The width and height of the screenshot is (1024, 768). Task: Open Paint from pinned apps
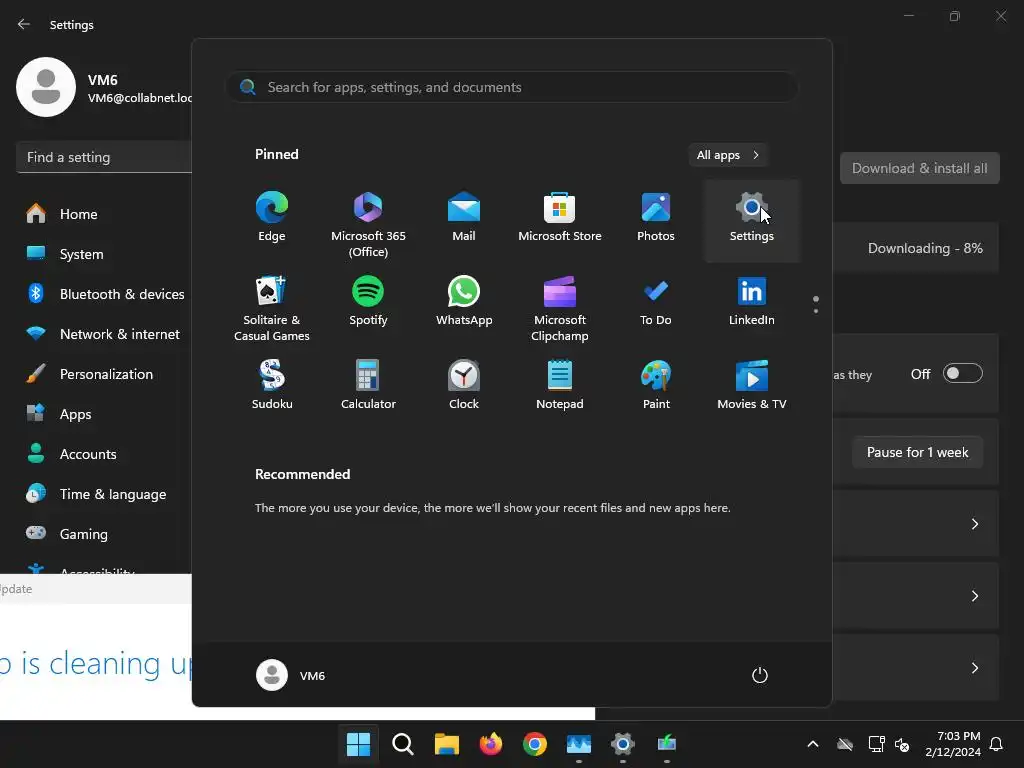click(x=656, y=385)
